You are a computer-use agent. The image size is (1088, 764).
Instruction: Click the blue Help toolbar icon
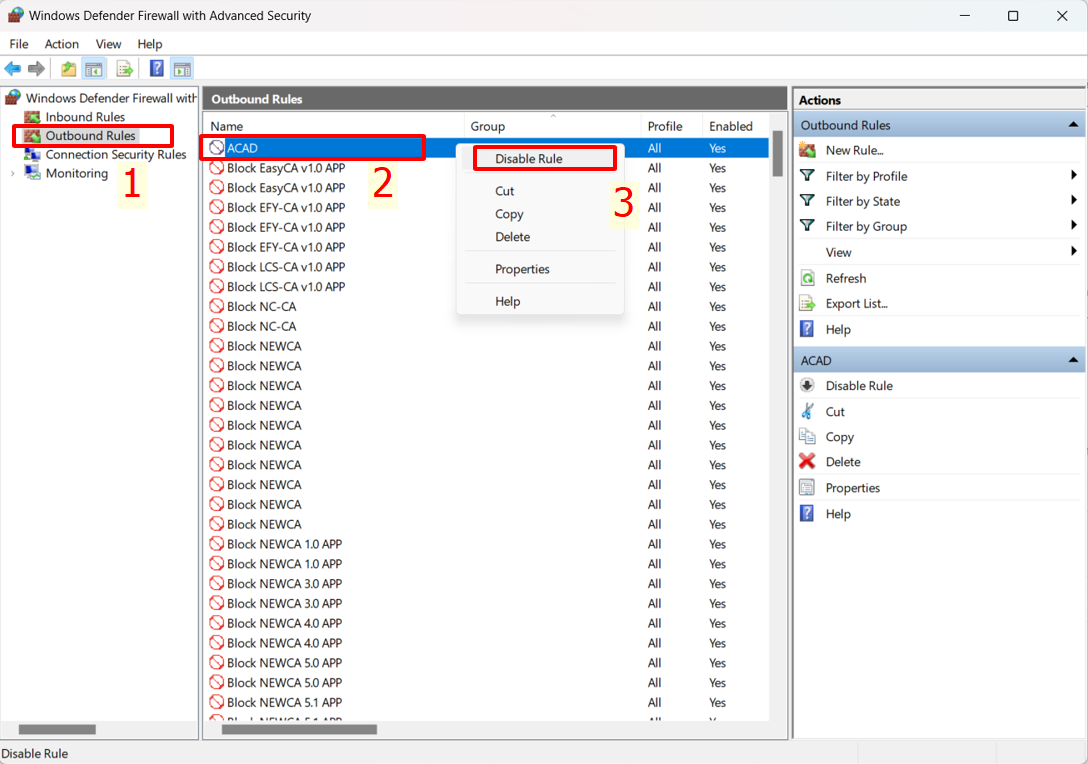pyautogui.click(x=158, y=69)
